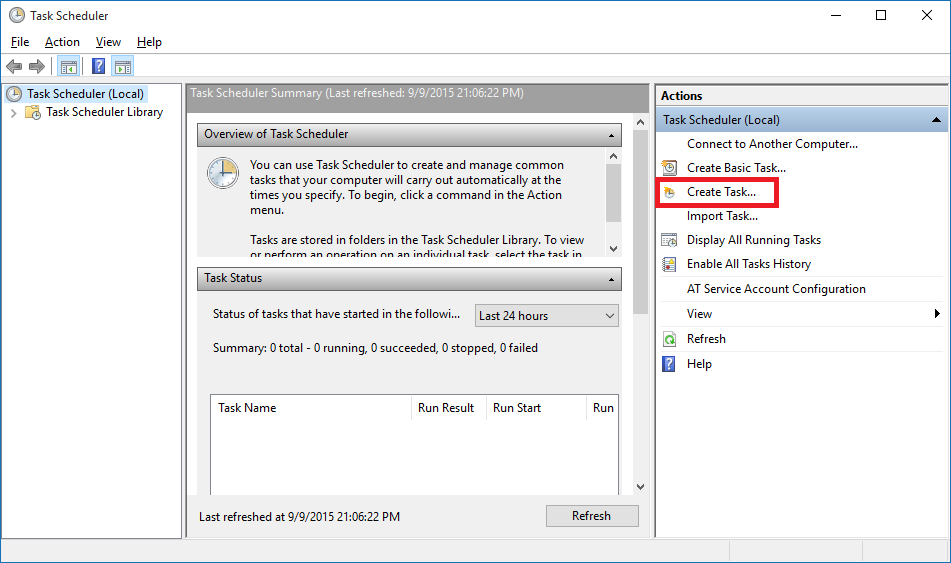
Task: Toggle the Show/Hide Action Pane toolbar icon
Action: click(122, 67)
